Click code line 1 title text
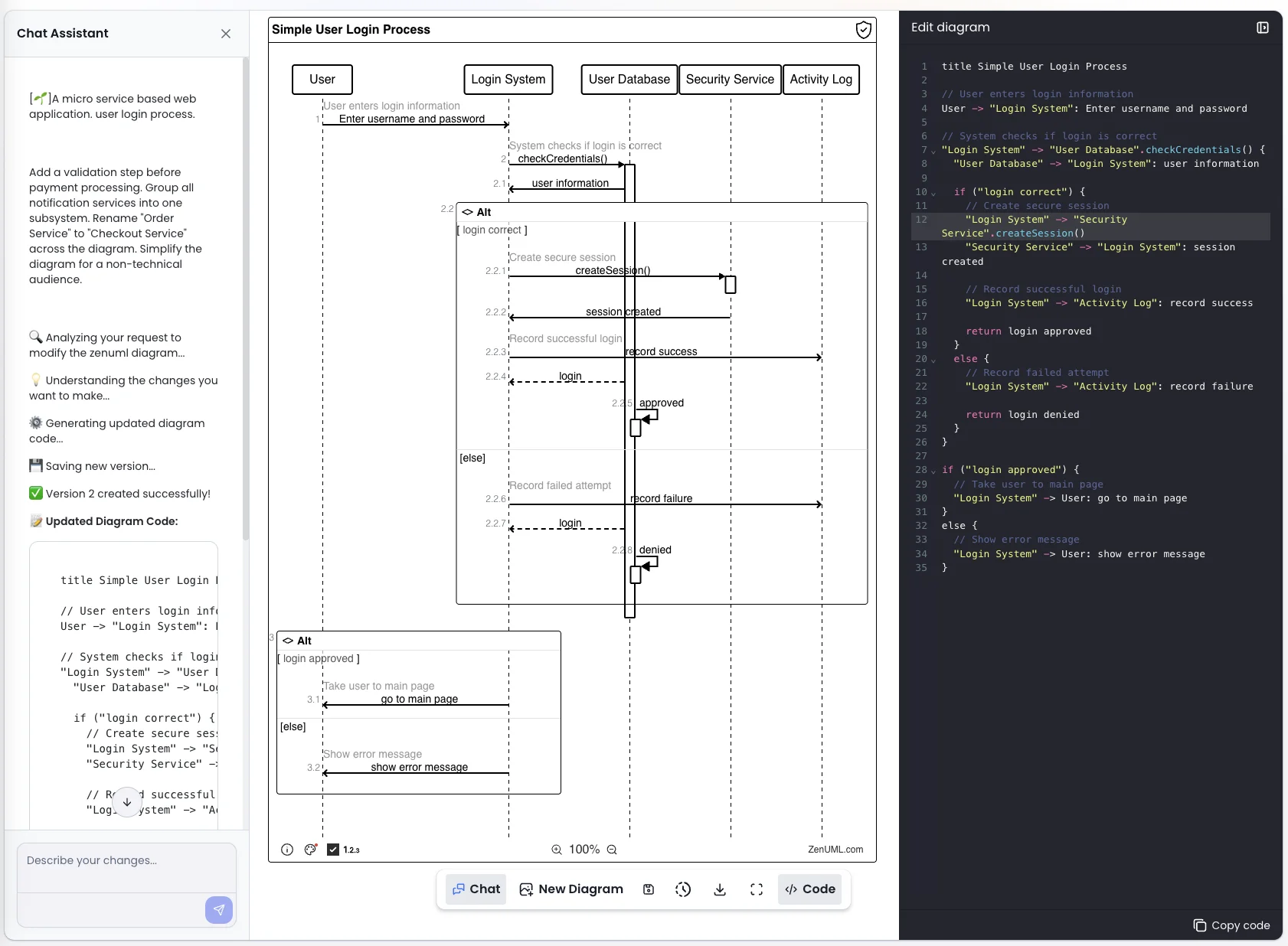The image size is (1288, 946). click(x=1035, y=67)
